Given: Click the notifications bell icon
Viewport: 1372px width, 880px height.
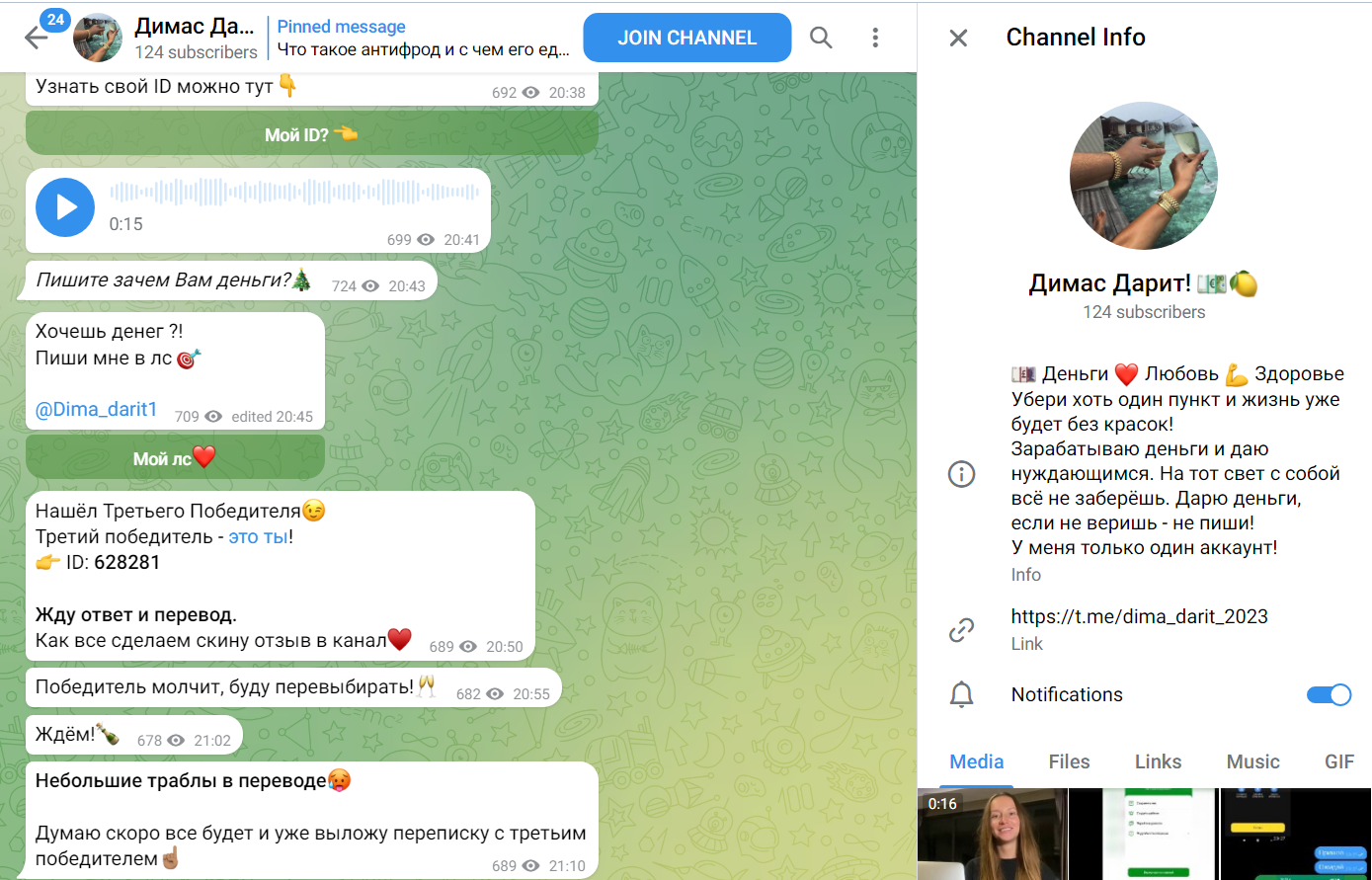Looking at the screenshot, I should (x=961, y=694).
